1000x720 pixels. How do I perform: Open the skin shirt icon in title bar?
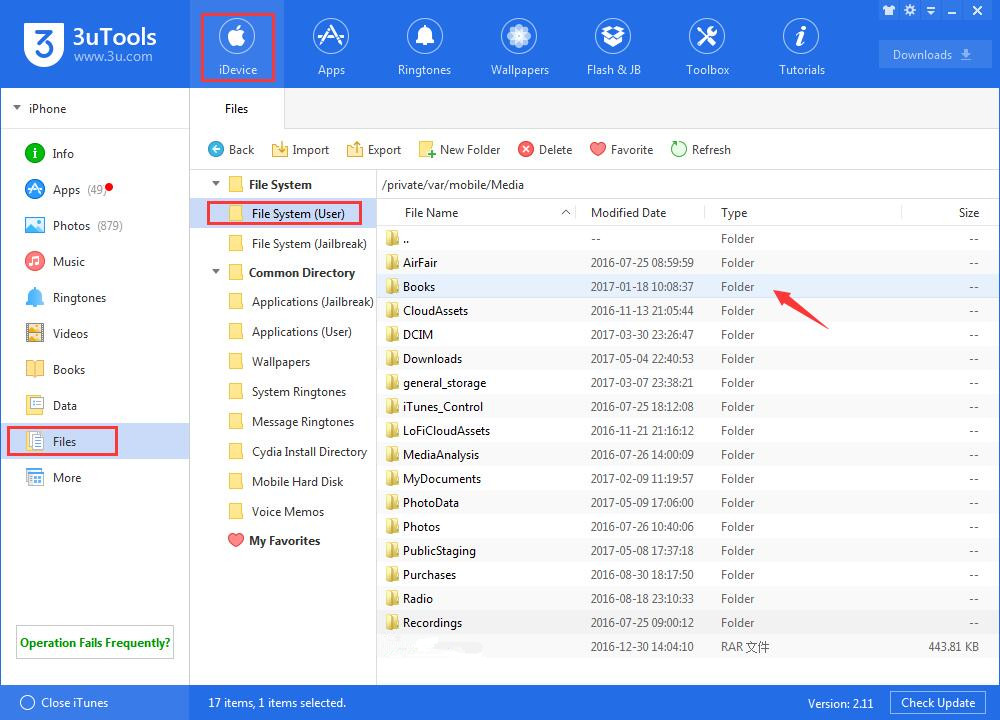[888, 10]
